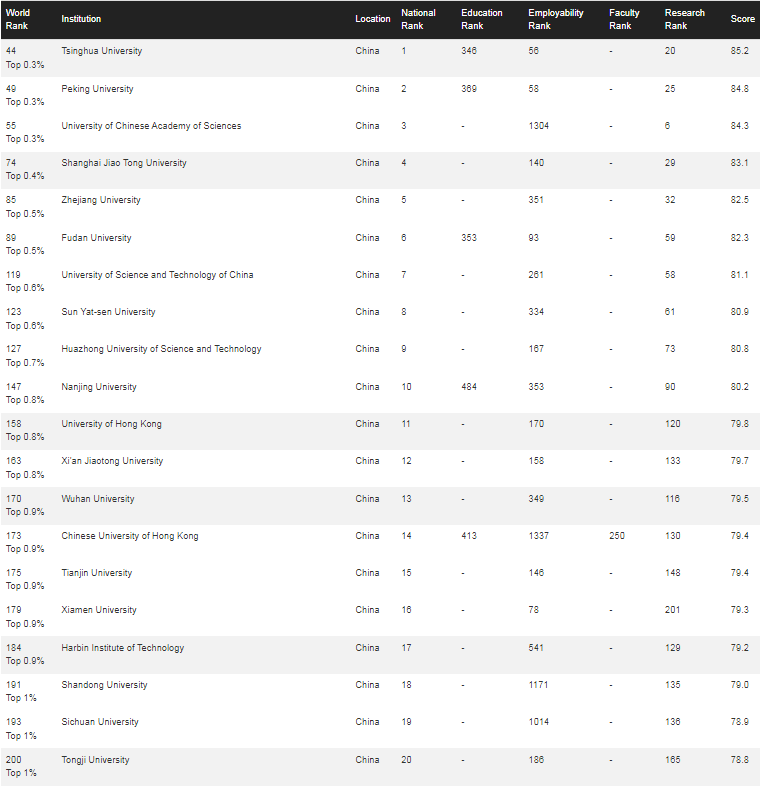This screenshot has height=786, width=760.
Task: Click the Faculty Rank header
Action: pos(624,19)
